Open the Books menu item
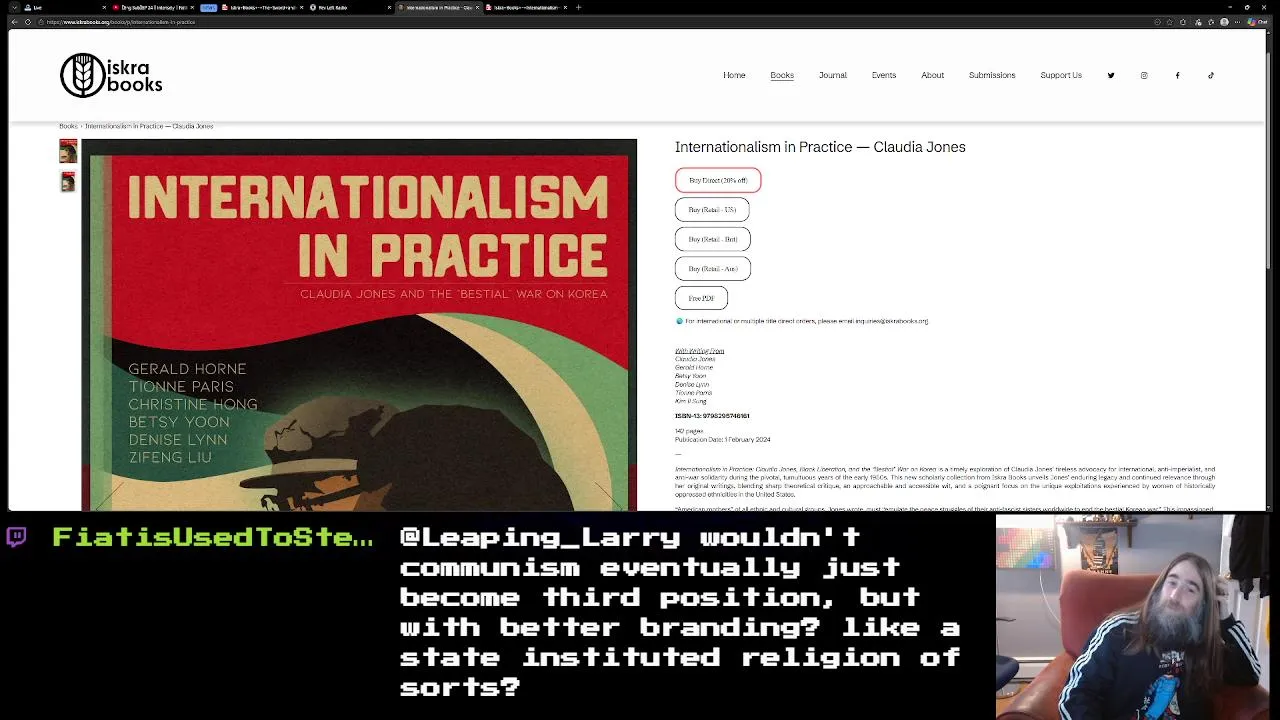 [x=782, y=75]
